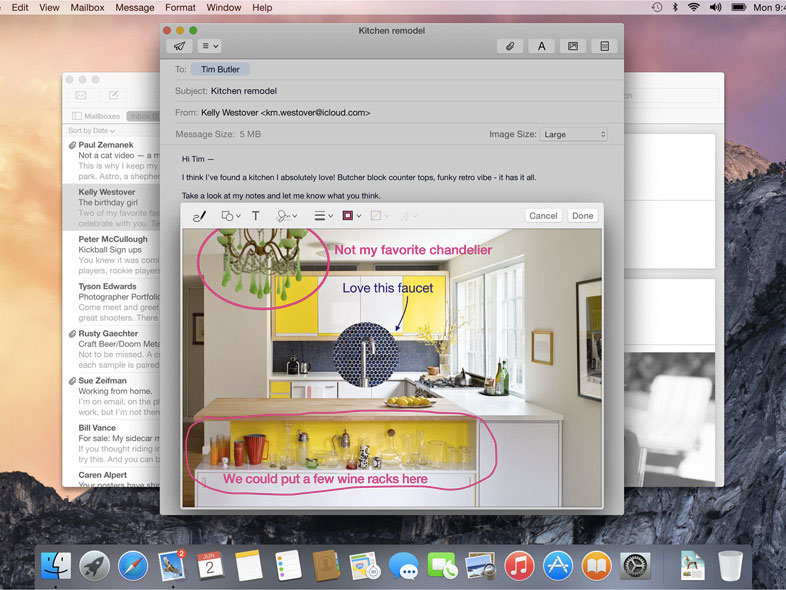The width and height of the screenshot is (786, 590).
Task: Open iPhoto from the Dock
Action: tap(480, 566)
